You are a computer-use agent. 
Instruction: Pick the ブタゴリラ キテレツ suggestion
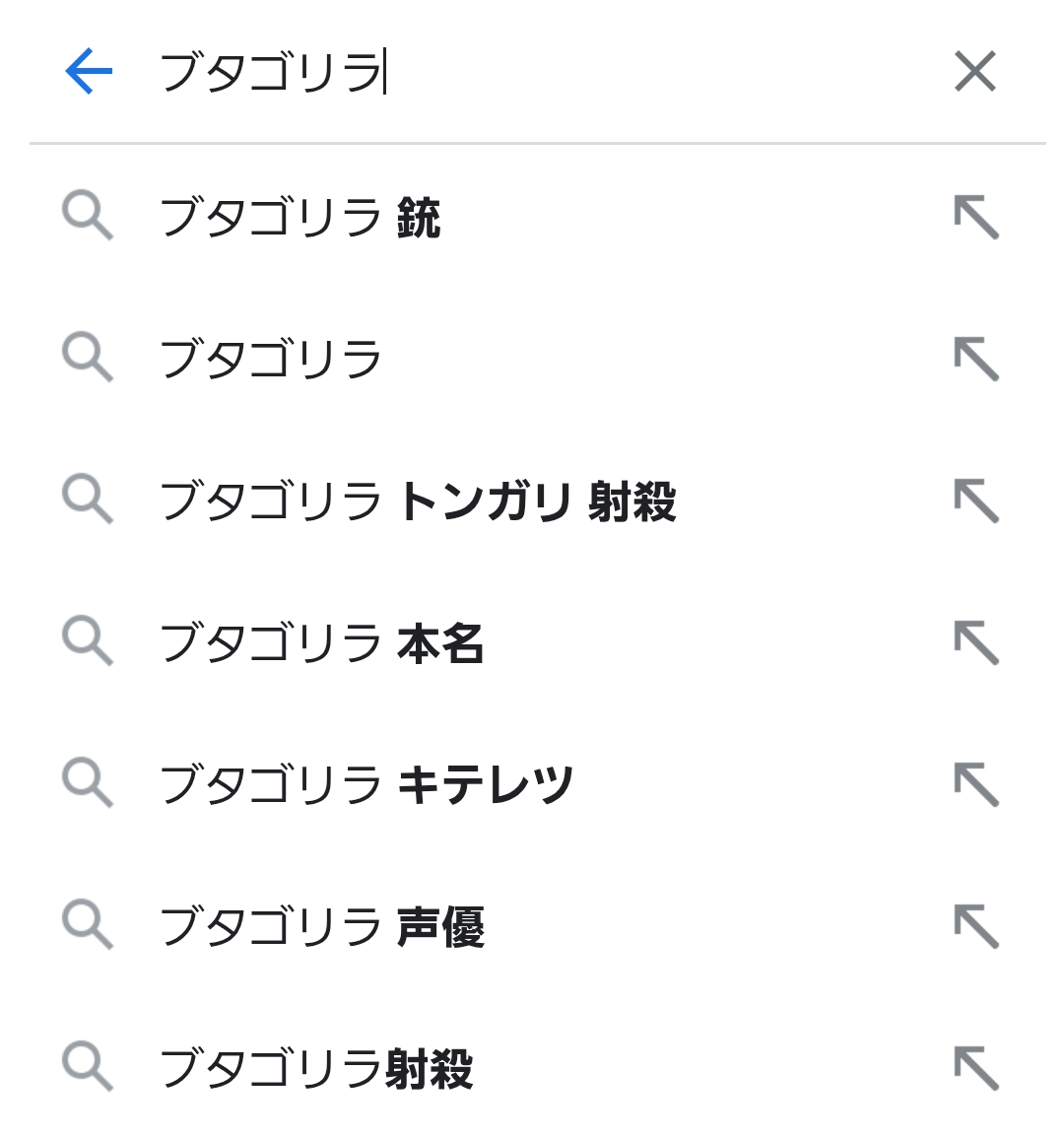[366, 784]
